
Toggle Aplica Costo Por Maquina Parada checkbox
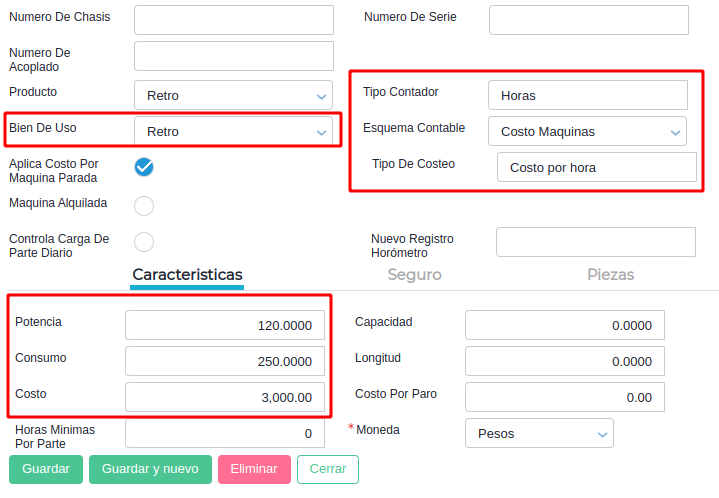tap(144, 167)
